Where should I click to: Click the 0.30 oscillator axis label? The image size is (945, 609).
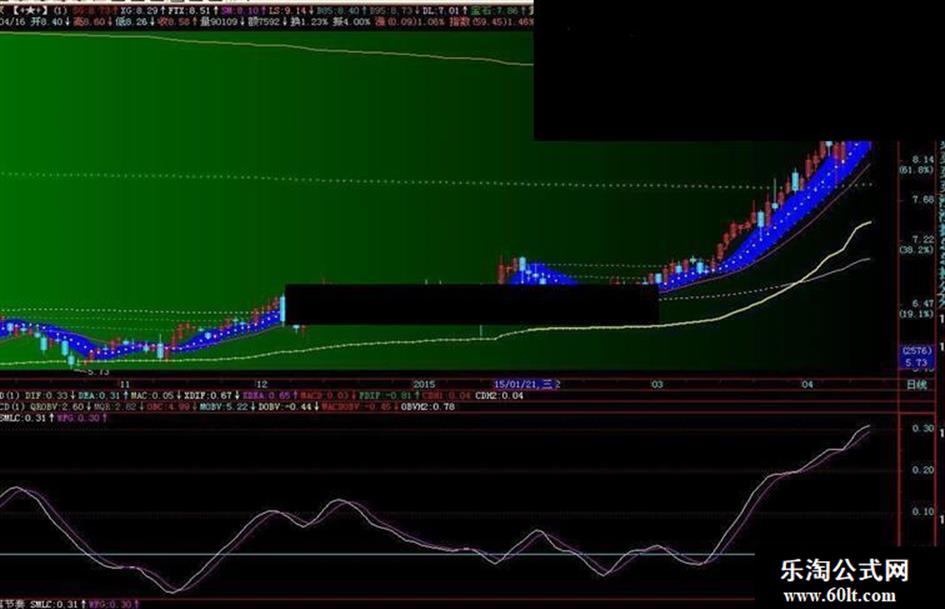coord(923,429)
